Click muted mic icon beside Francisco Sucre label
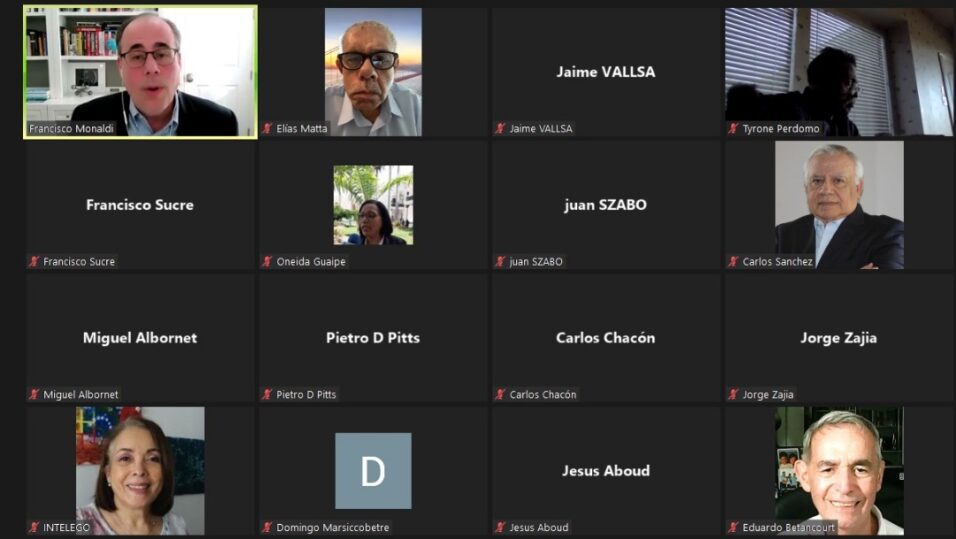Screen dimensions: 956x539 point(34,262)
